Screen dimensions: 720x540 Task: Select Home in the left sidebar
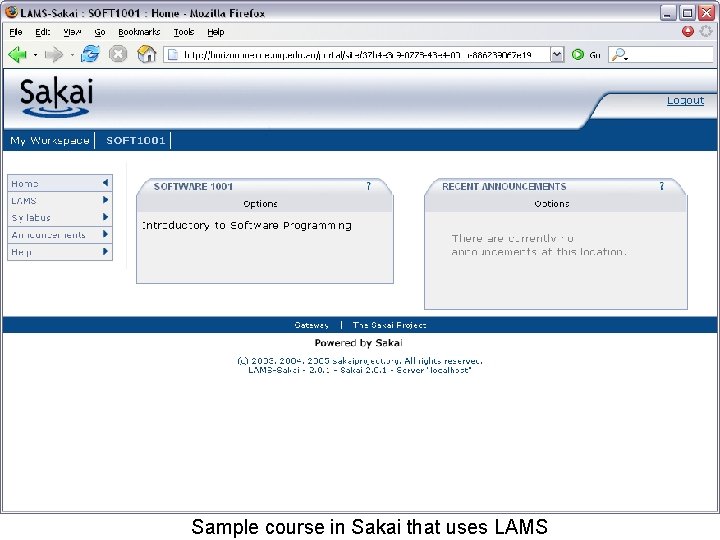[x=60, y=183]
